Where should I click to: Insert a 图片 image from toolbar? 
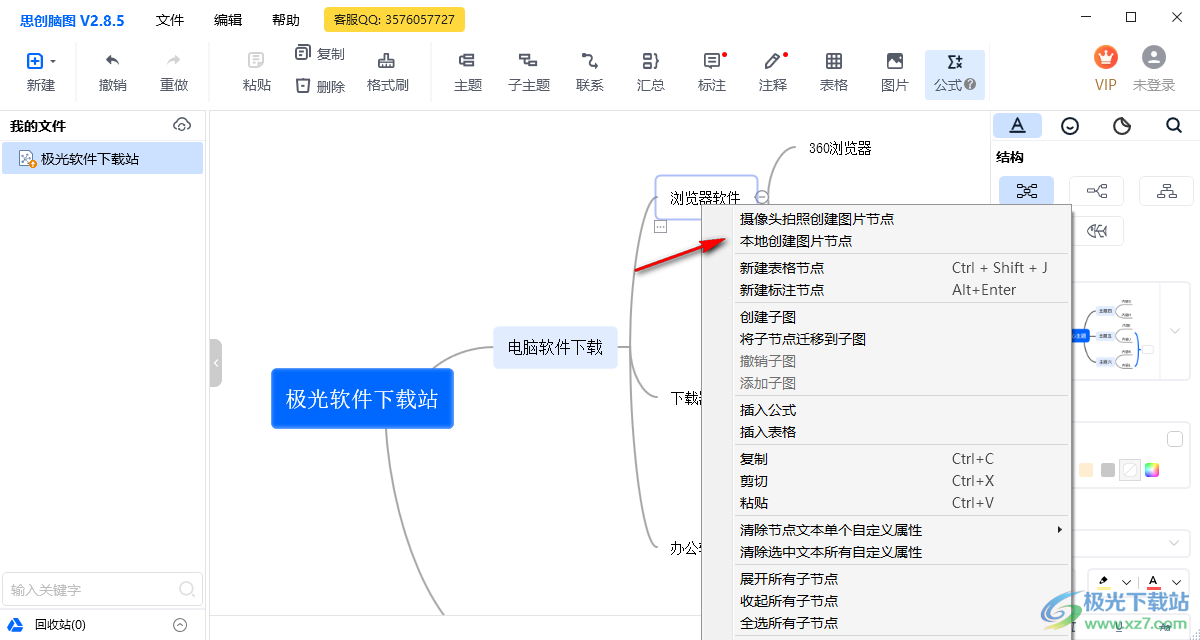(x=895, y=73)
